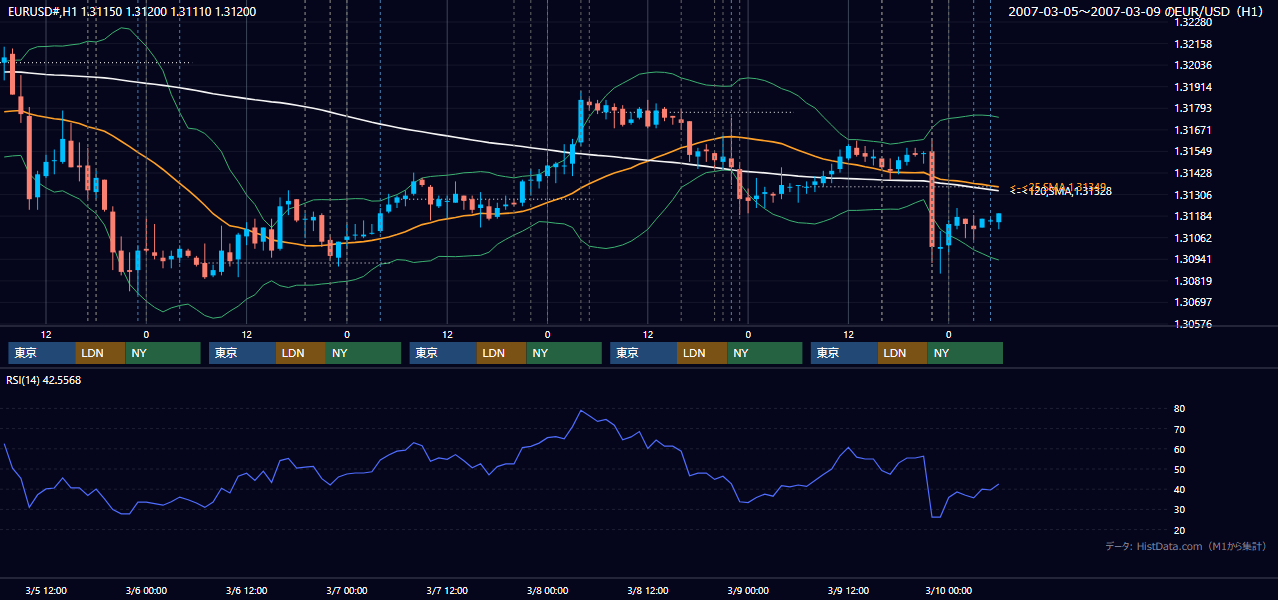Pick the 1.30697 price label
The height and width of the screenshot is (600, 1278).
coord(1193,302)
